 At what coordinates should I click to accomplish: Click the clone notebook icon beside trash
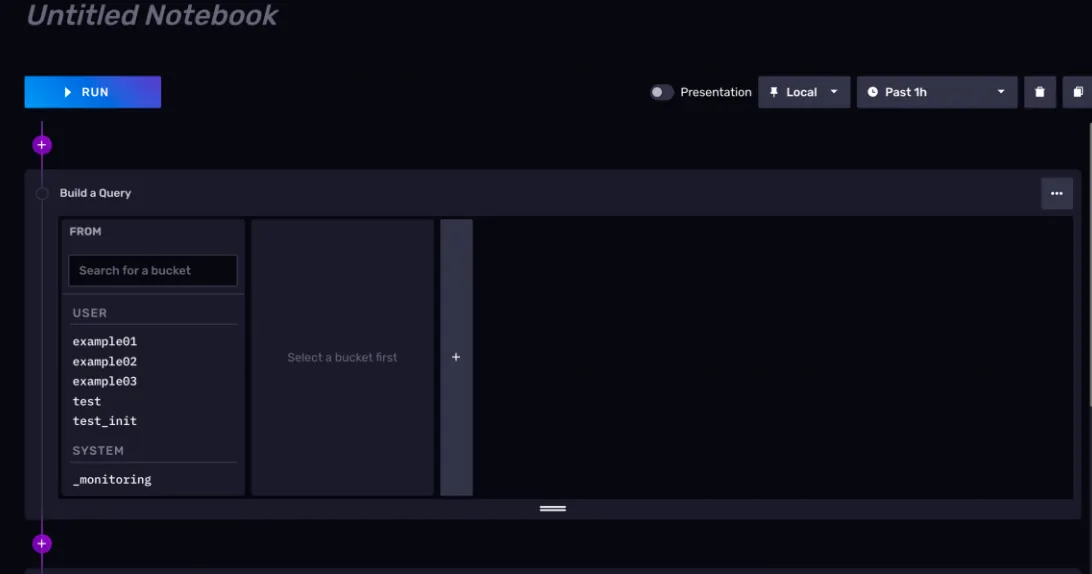pos(1078,92)
